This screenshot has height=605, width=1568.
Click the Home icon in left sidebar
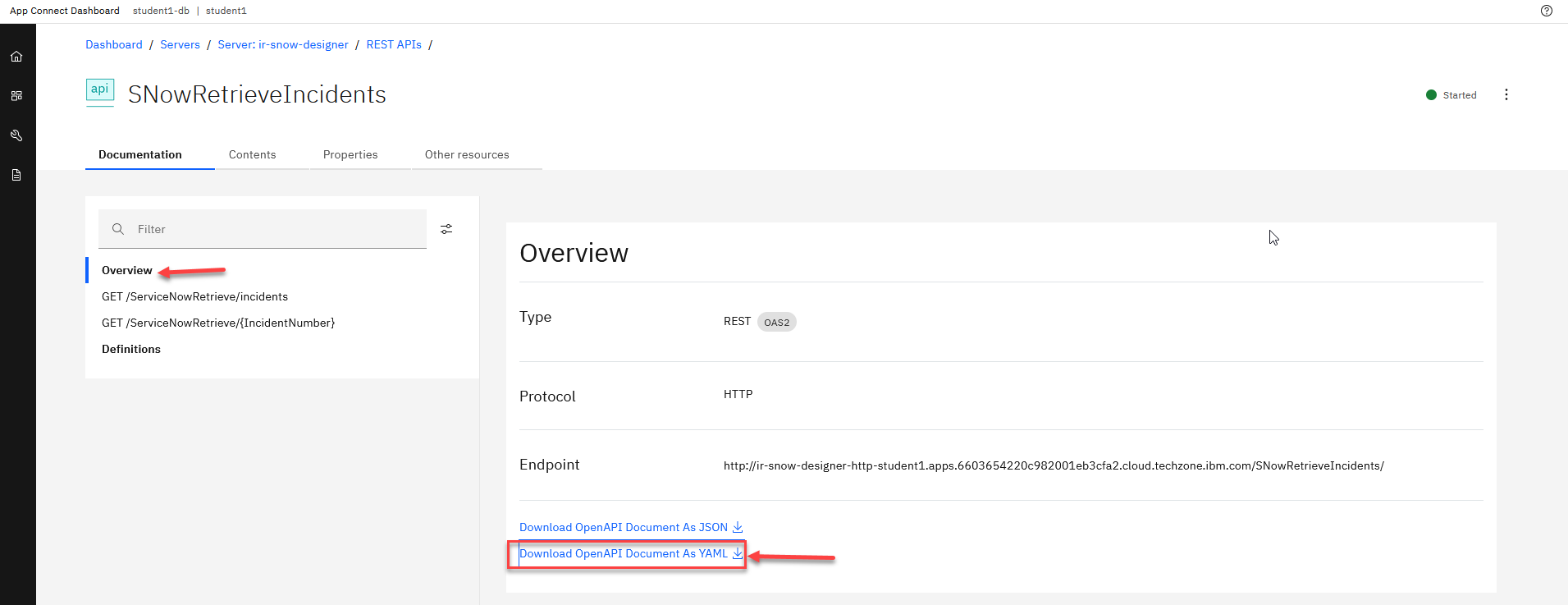(16, 57)
